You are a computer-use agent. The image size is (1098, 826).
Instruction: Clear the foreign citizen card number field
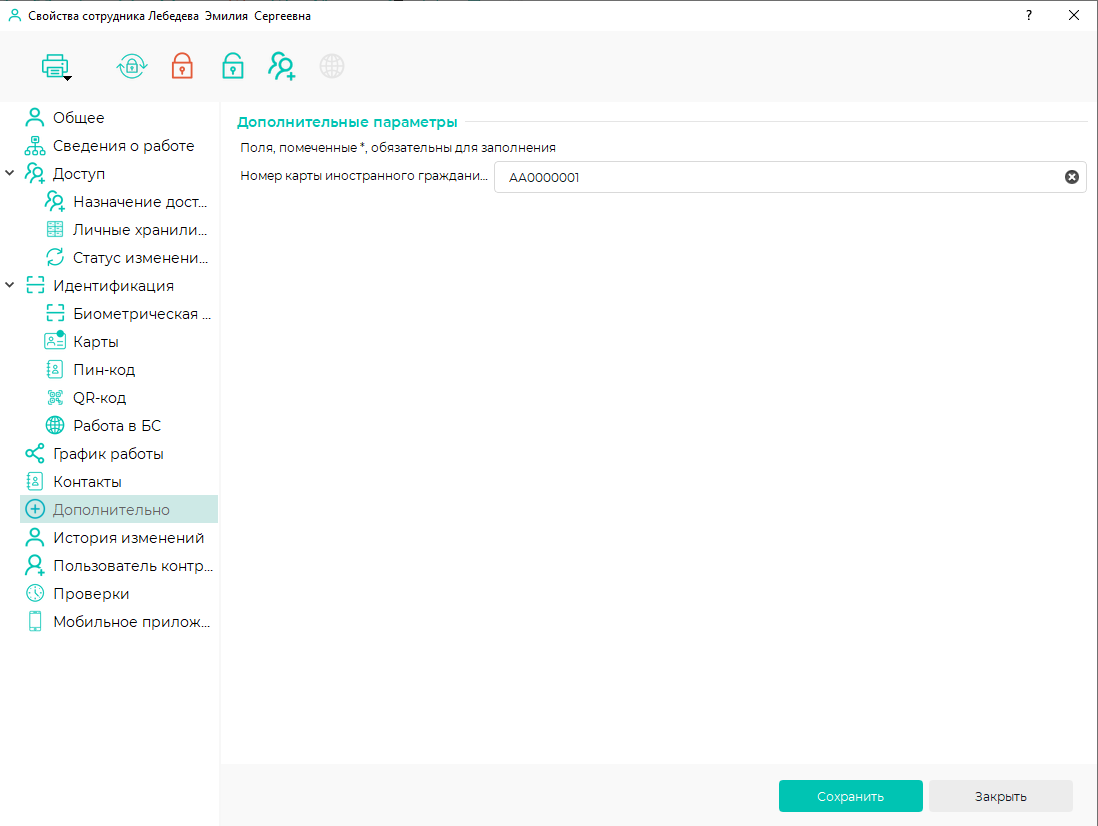1071,177
